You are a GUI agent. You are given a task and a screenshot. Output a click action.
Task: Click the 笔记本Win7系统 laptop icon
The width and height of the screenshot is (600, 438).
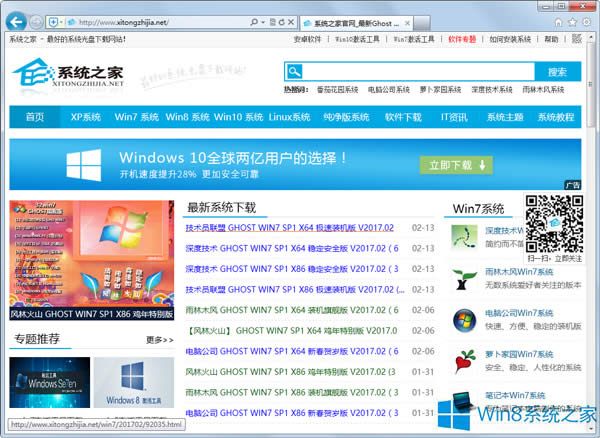click(462, 401)
